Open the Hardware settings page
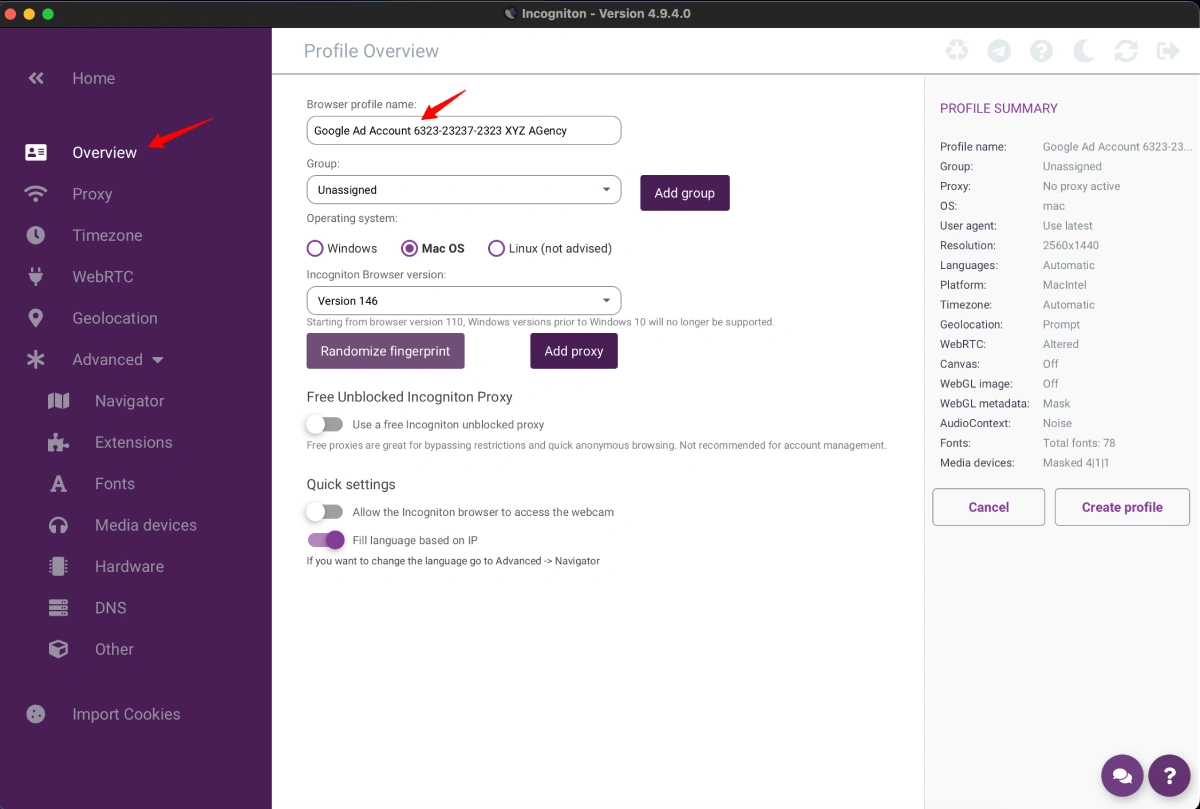The height and width of the screenshot is (809, 1200). (129, 566)
